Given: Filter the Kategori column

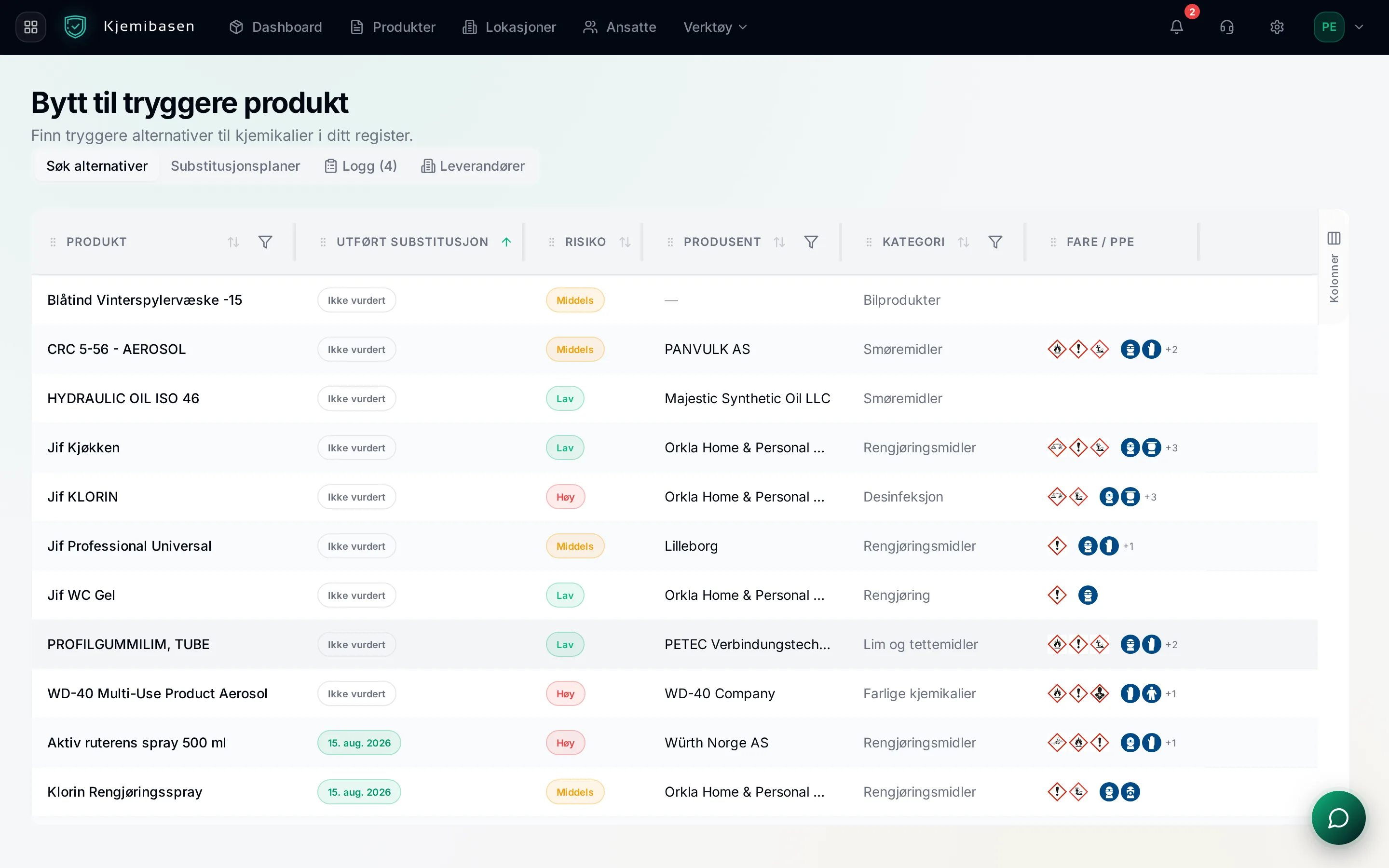Looking at the screenshot, I should pos(995,242).
